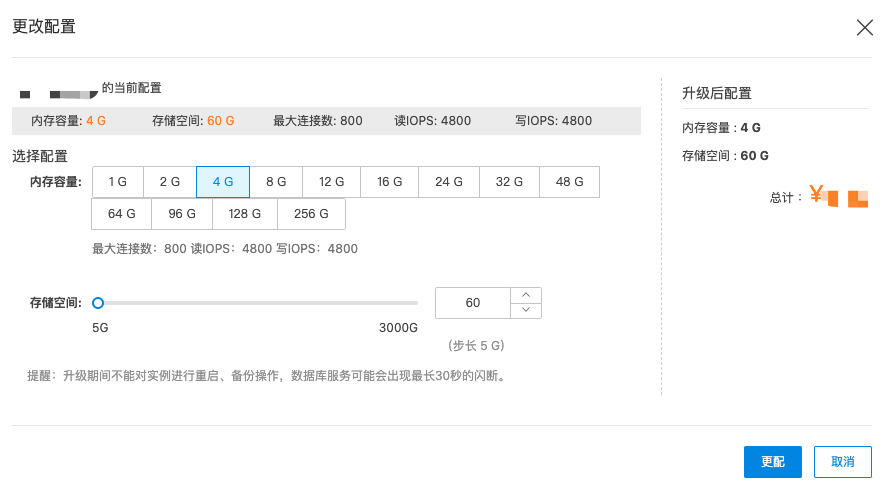Click the 取消 cancel button
The width and height of the screenshot is (887, 490).
[x=843, y=462]
